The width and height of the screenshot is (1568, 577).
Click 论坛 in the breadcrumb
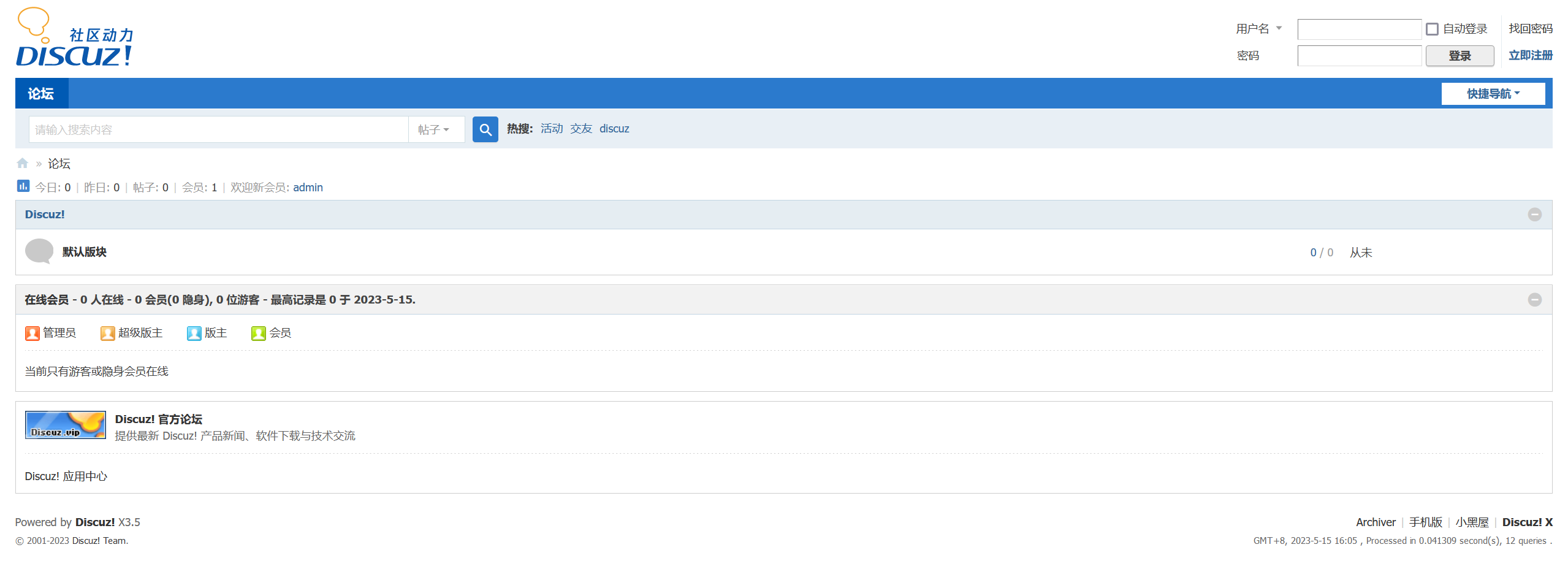click(59, 164)
